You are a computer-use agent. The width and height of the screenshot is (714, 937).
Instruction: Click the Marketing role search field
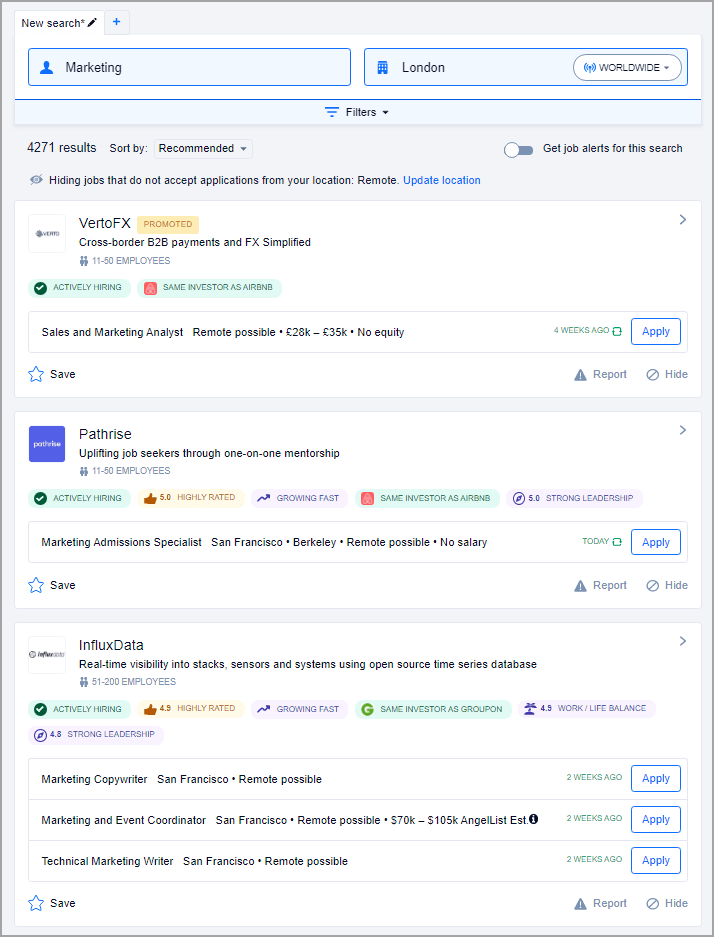190,68
